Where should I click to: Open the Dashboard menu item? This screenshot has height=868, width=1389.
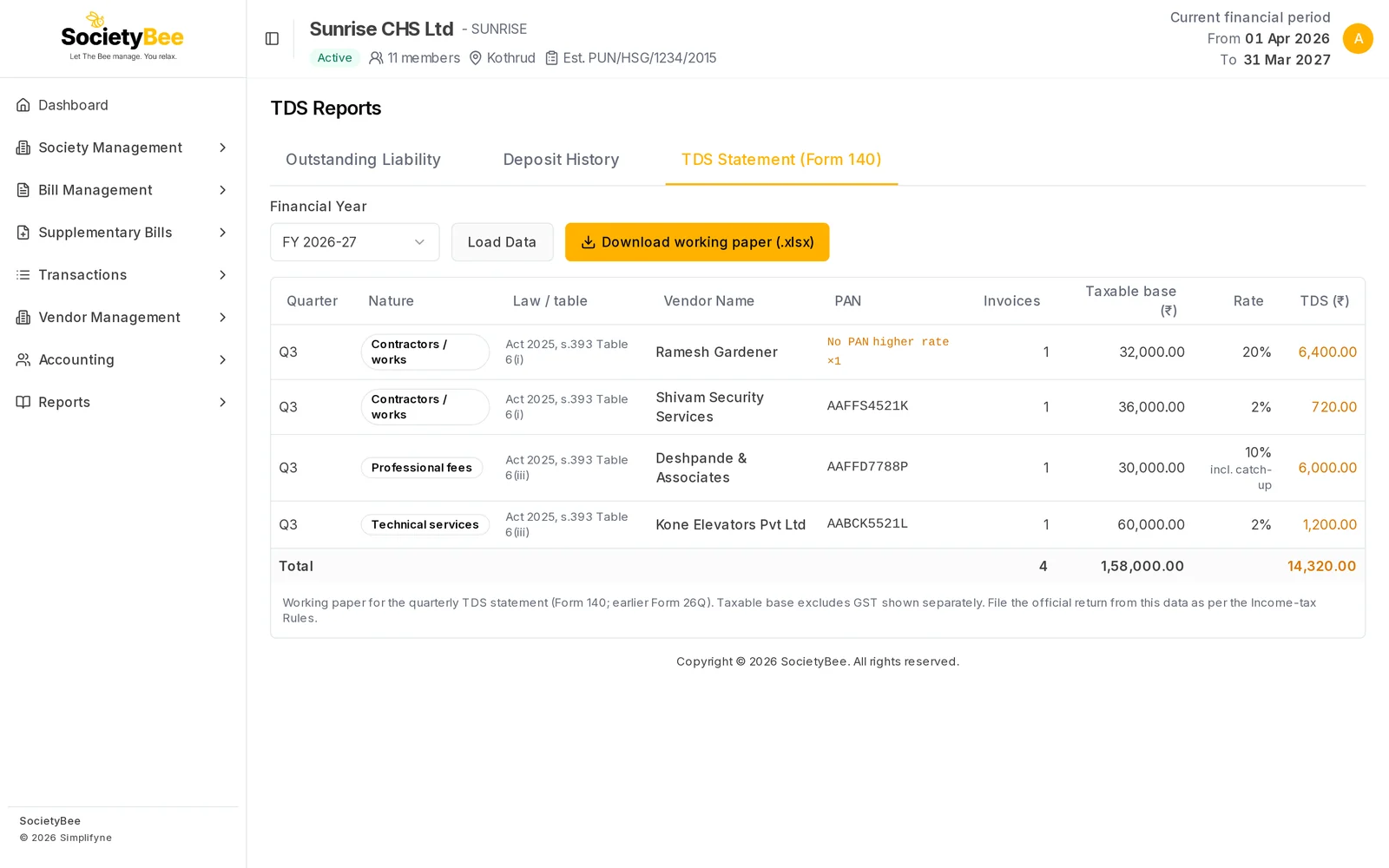(122, 105)
